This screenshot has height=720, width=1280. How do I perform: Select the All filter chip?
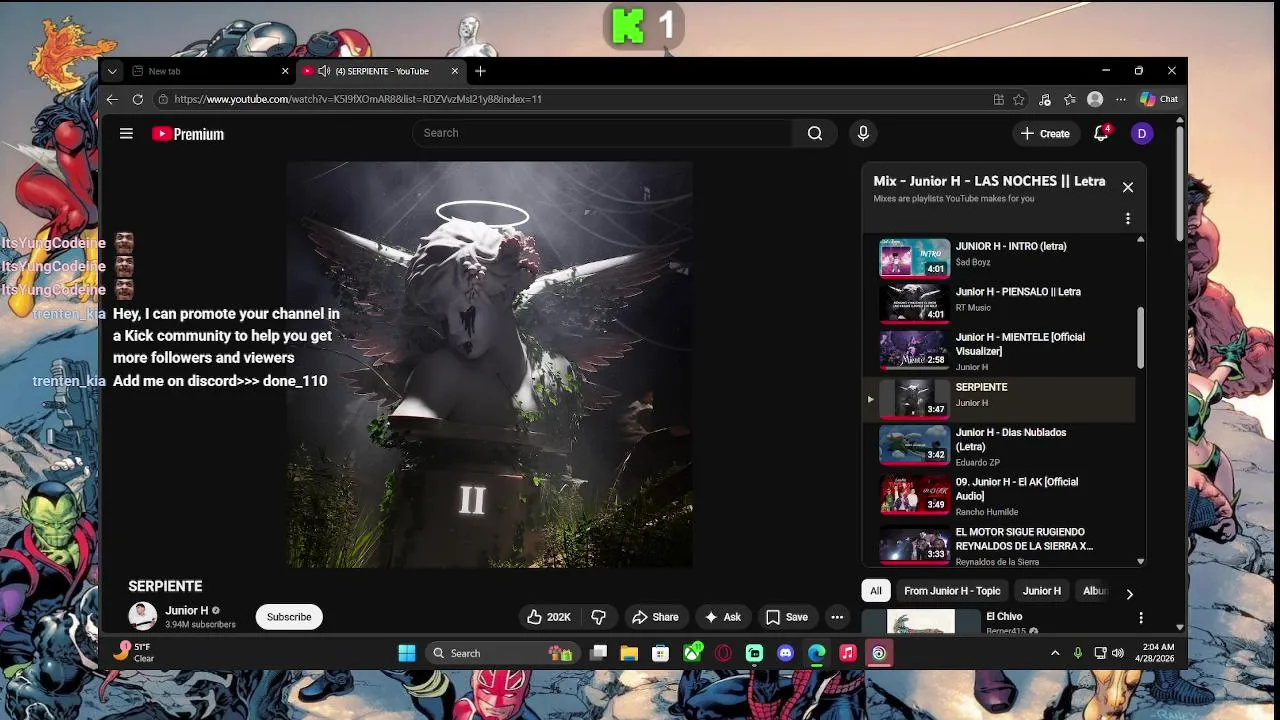pos(876,591)
